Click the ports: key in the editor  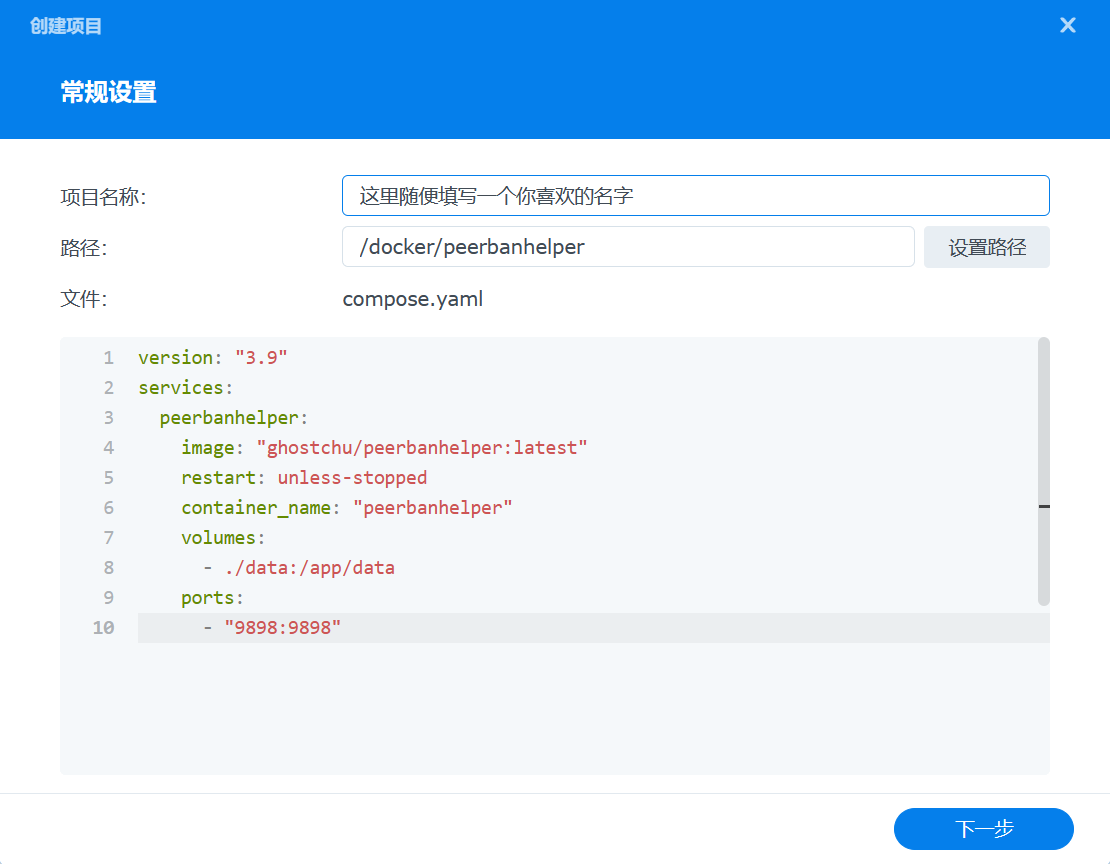tap(212, 598)
